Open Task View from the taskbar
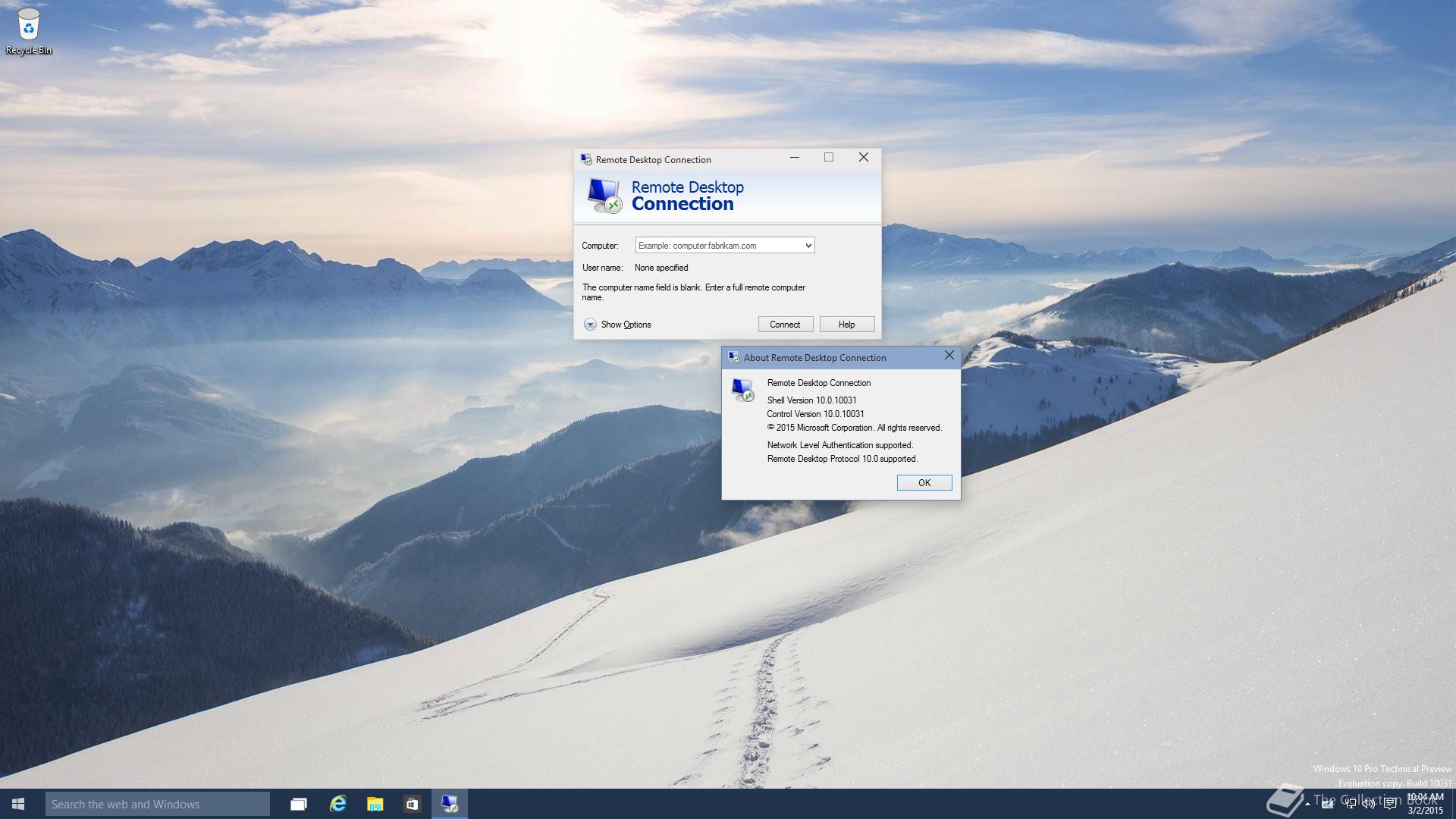 299,804
